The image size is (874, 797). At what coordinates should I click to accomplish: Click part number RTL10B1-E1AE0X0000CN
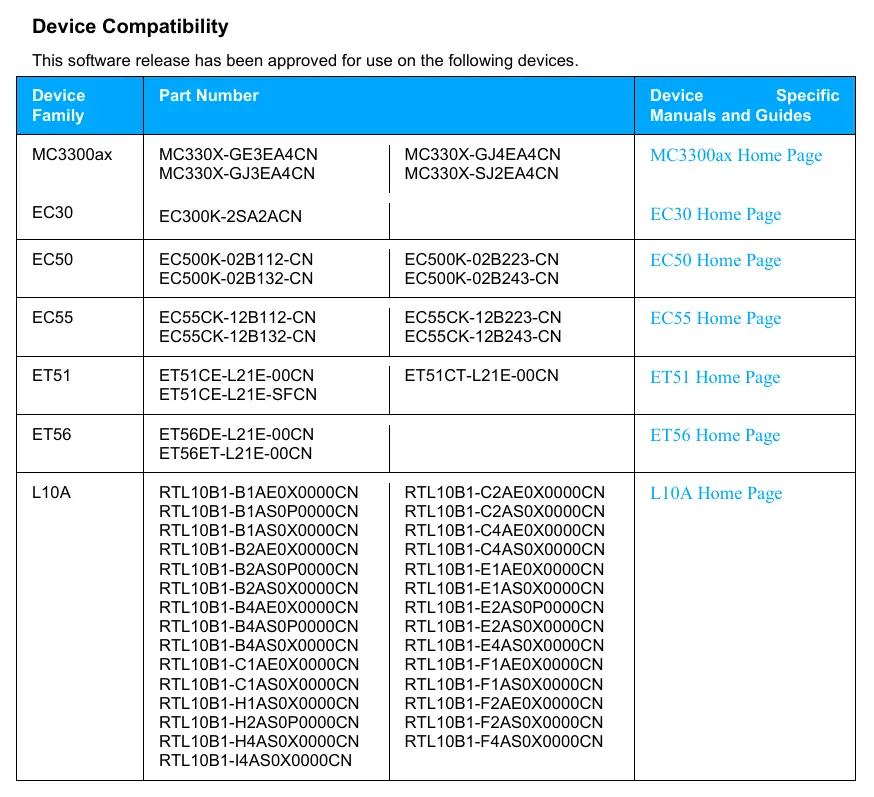[x=504, y=569]
